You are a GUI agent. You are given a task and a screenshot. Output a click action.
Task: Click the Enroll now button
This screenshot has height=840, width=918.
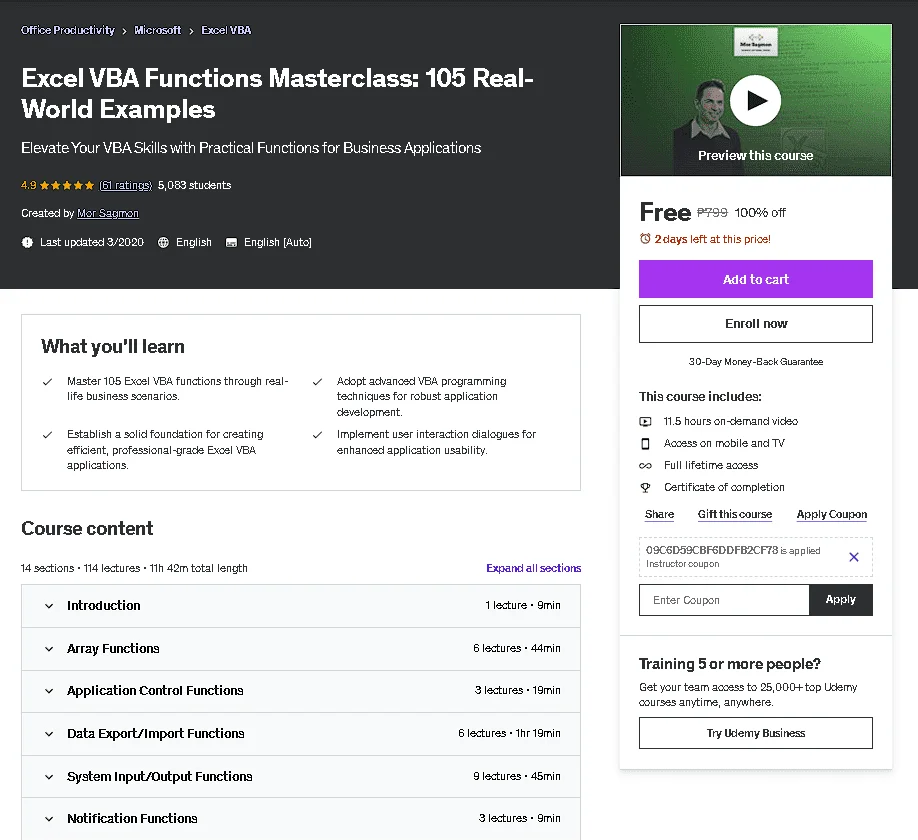(x=755, y=324)
